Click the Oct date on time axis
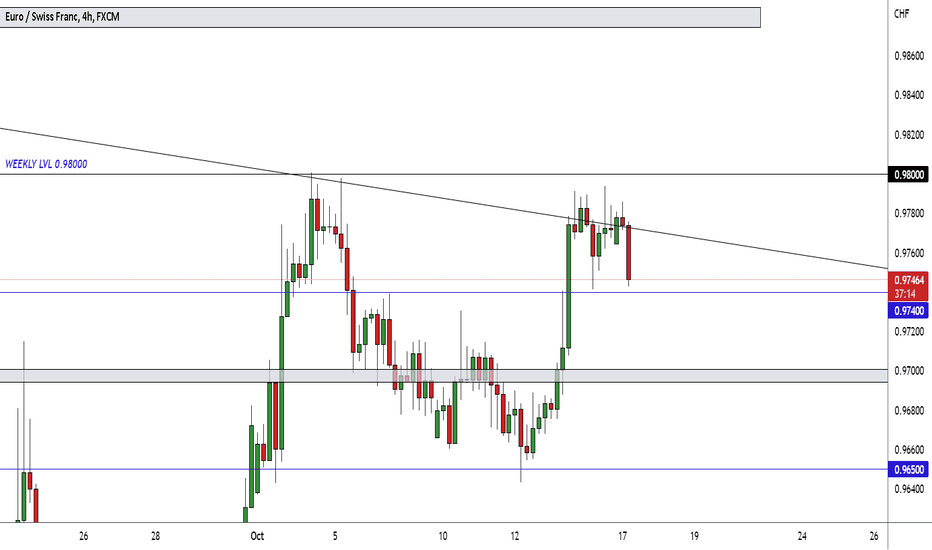Viewport: 932px width, 550px height. coord(257,536)
